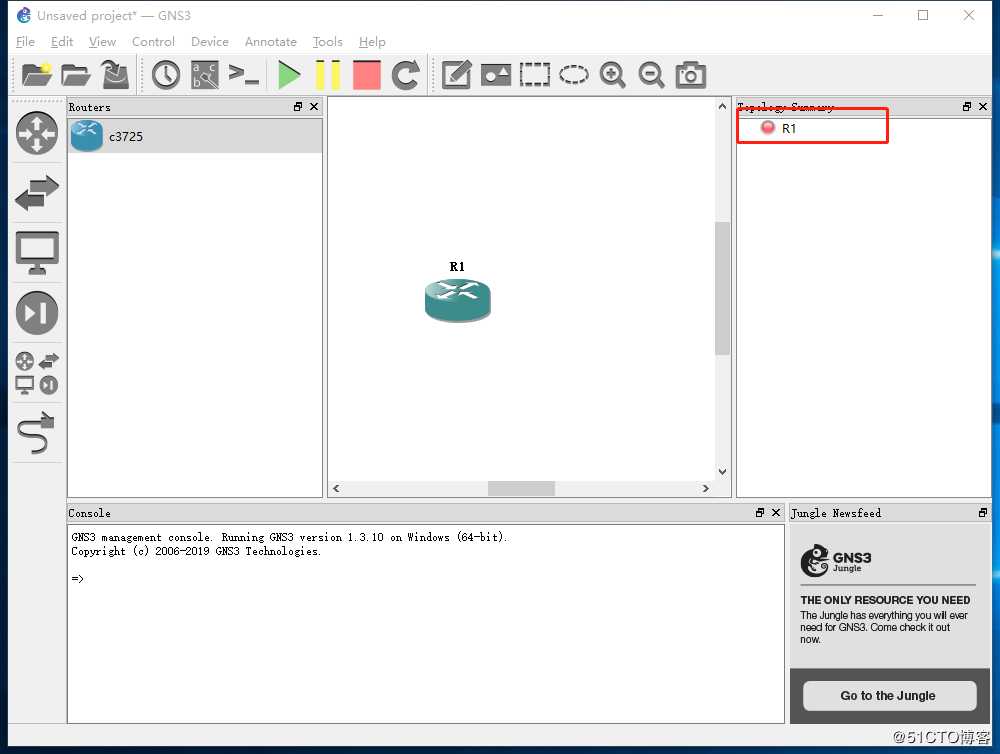Viewport: 1000px width, 754px height.
Task: Open the Device menu
Action: point(210,41)
